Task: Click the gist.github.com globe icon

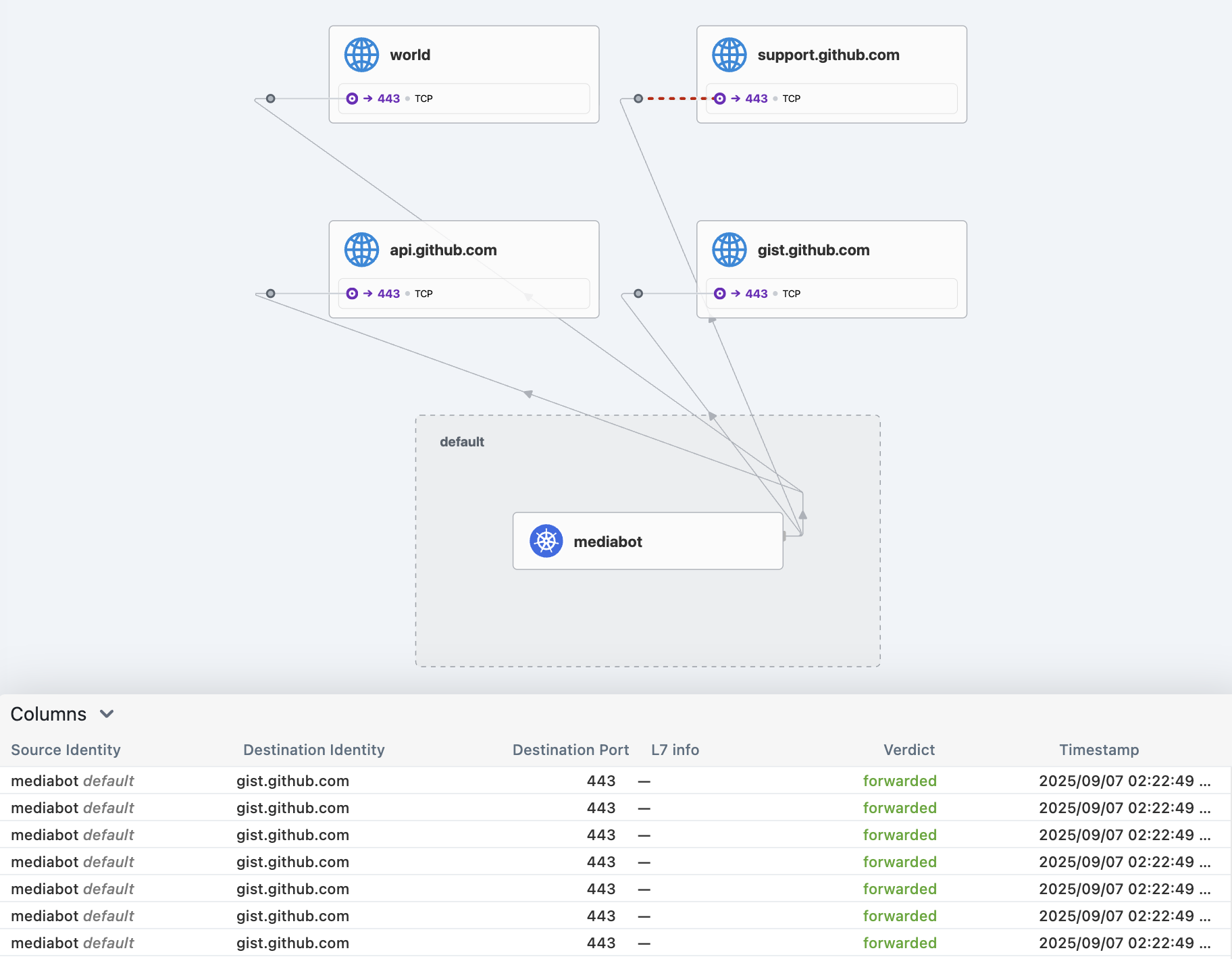Action: pos(729,250)
